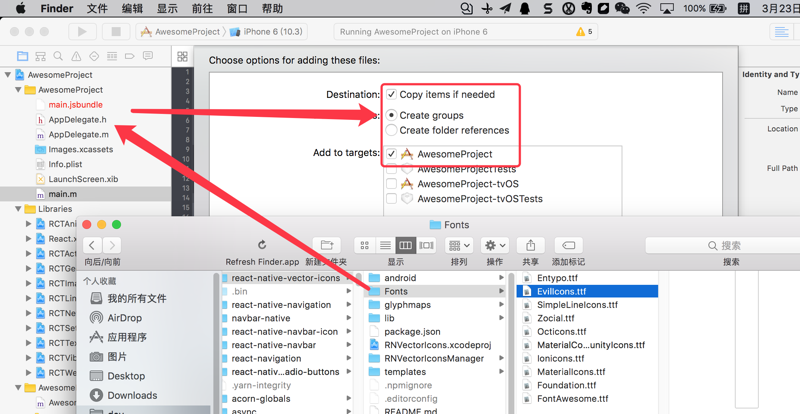This screenshot has width=800, height=414.
Task: Open the Test navigator diamond icon
Action: (x=94, y=56)
